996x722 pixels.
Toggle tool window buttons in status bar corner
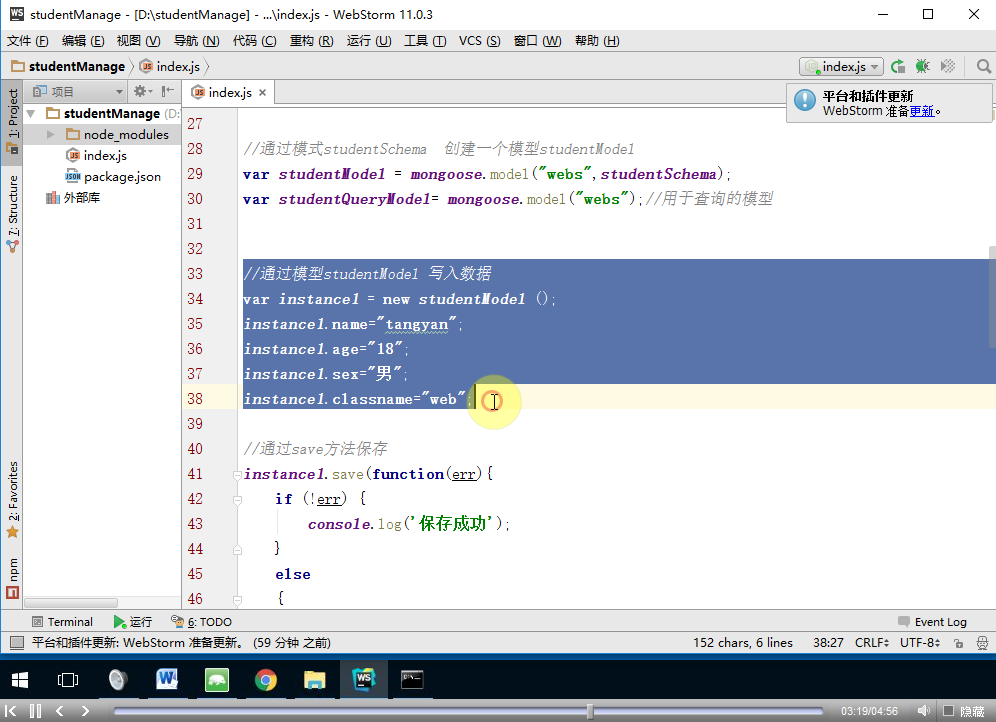16,643
